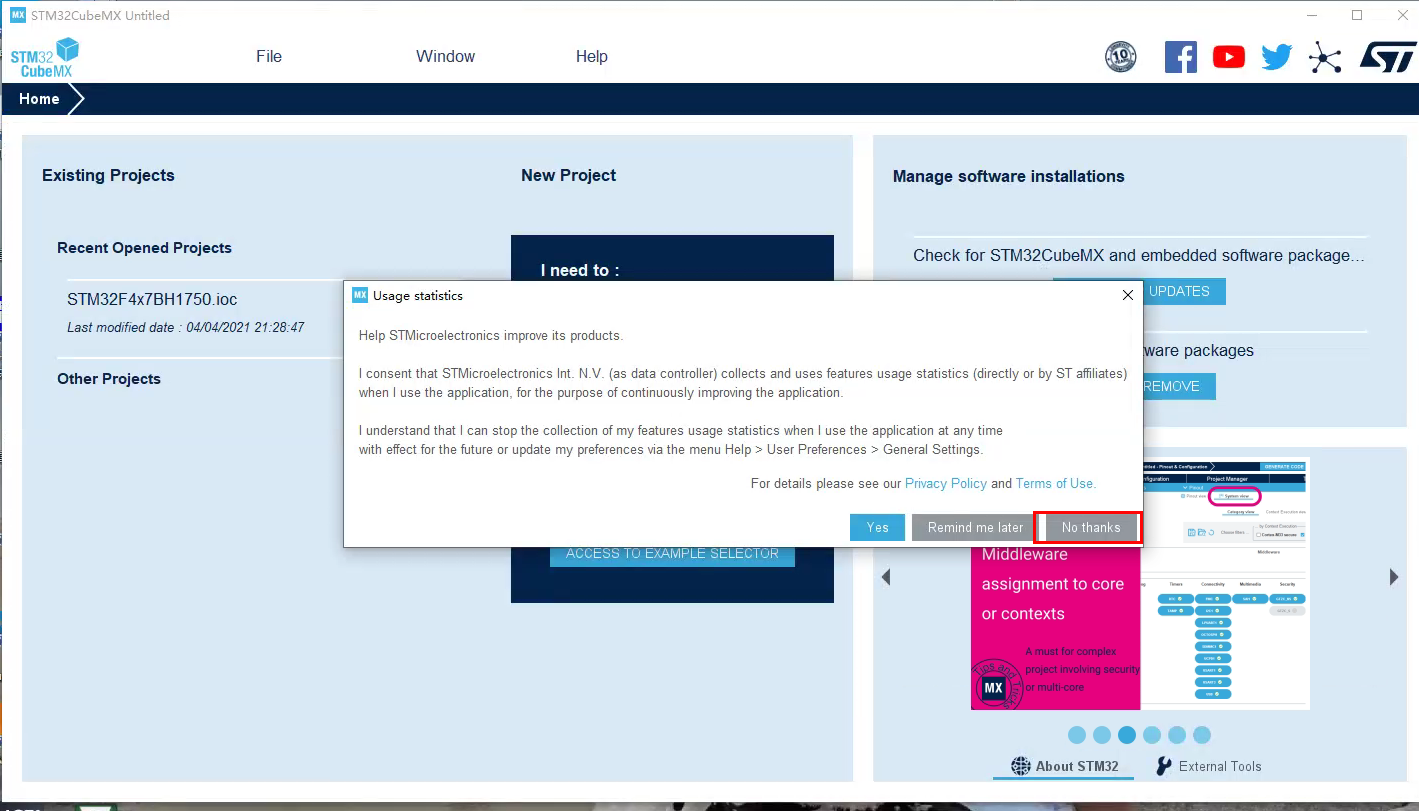Open the Facebook icon
Viewport: 1419px width, 811px height.
[x=1181, y=57]
